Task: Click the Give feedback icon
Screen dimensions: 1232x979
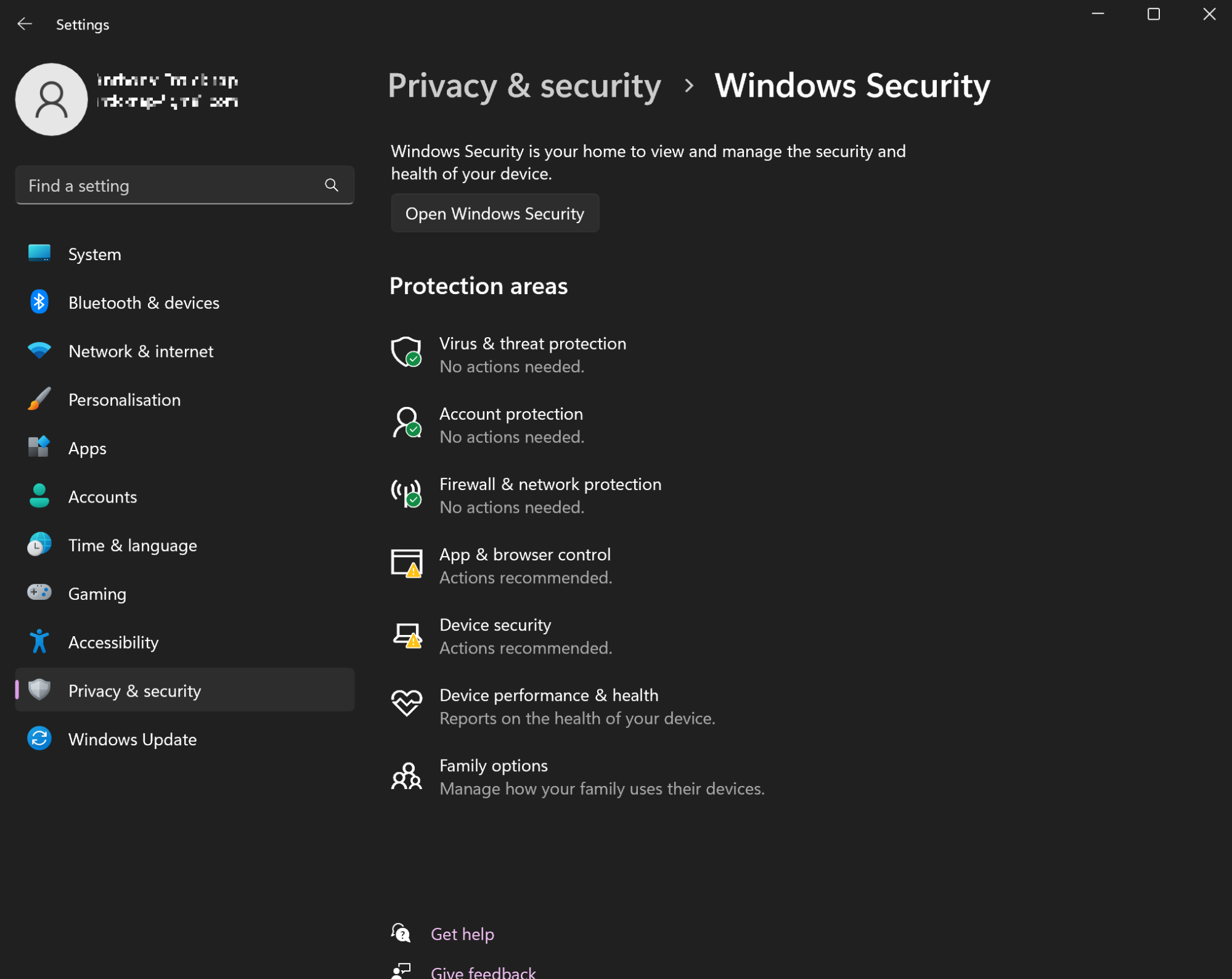Action: pos(401,971)
